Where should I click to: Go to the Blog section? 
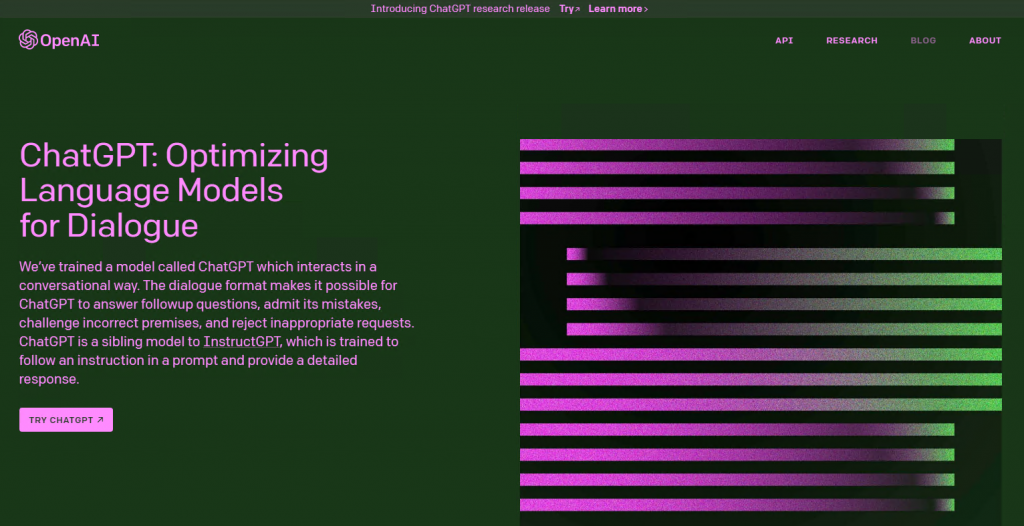(x=923, y=41)
